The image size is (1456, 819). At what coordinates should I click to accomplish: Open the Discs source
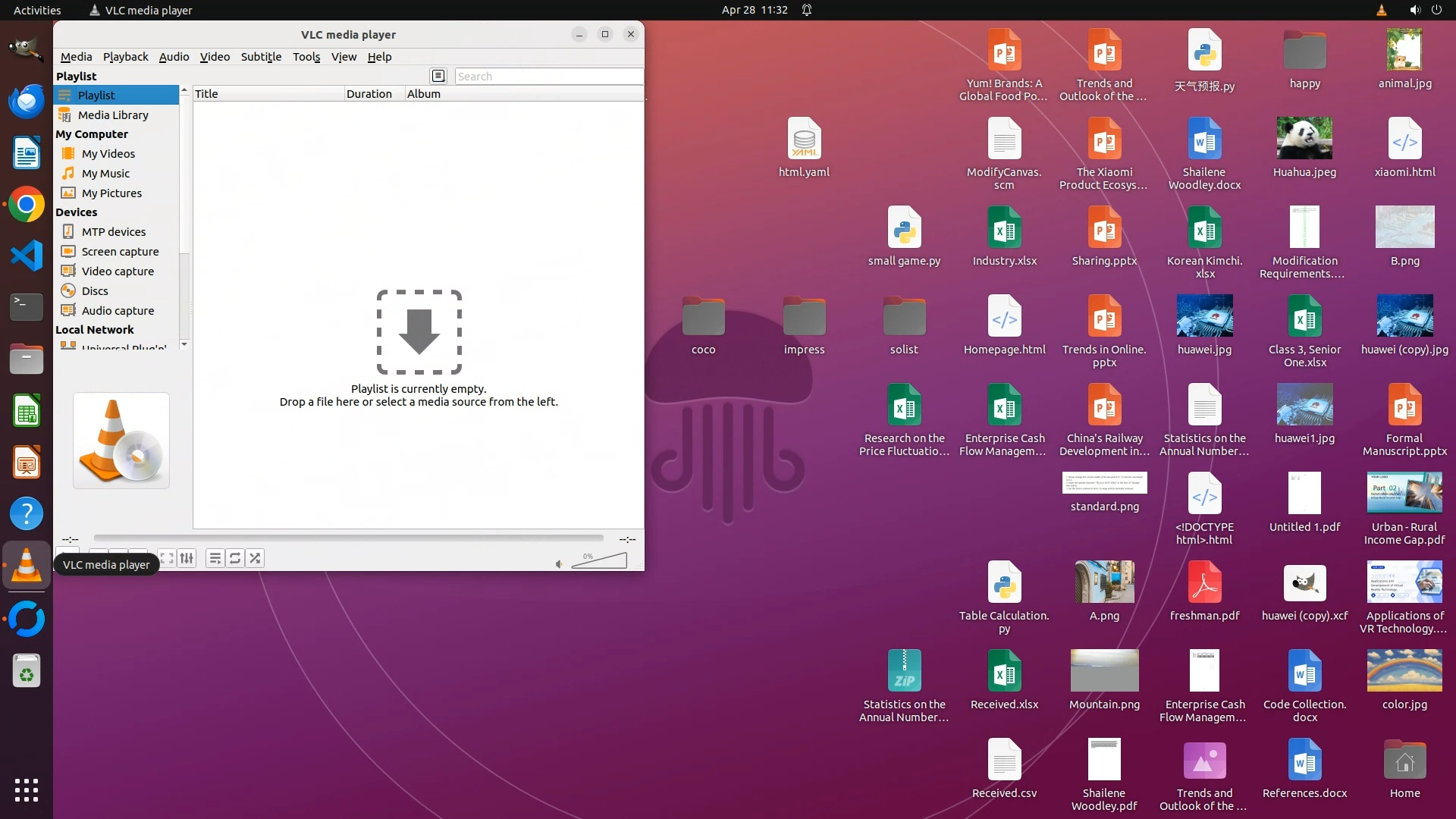(95, 291)
